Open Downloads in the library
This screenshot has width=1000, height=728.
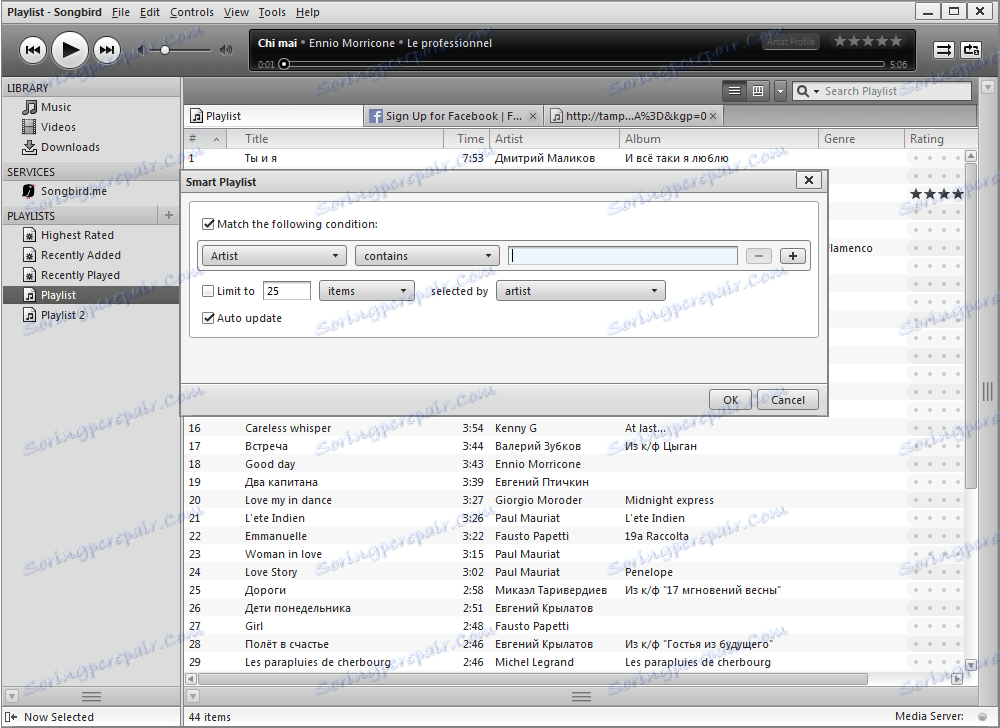pyautogui.click(x=70, y=147)
